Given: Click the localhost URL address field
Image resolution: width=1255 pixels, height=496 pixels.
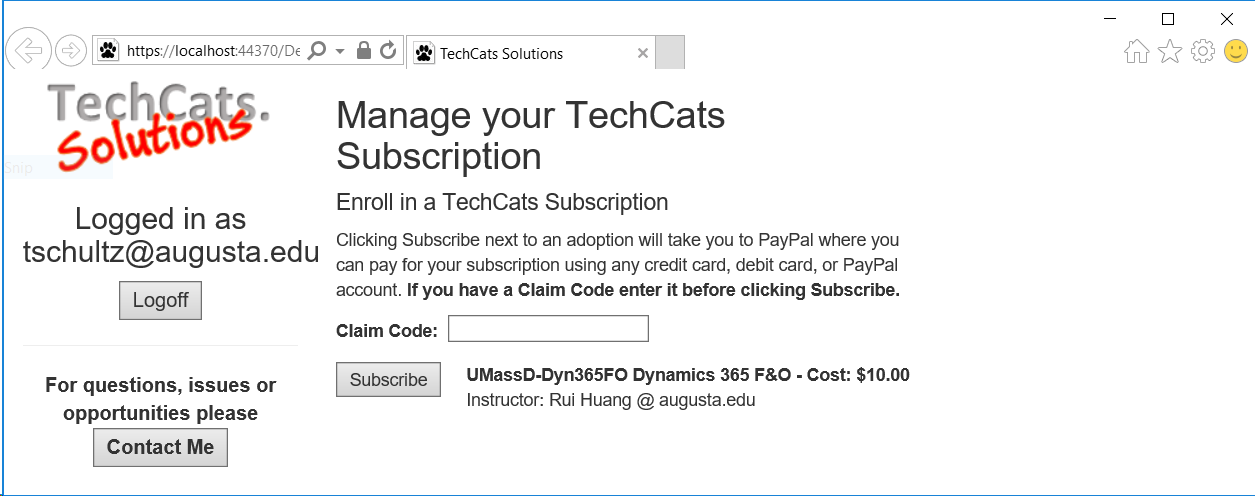Looking at the screenshot, I should 213,51.
